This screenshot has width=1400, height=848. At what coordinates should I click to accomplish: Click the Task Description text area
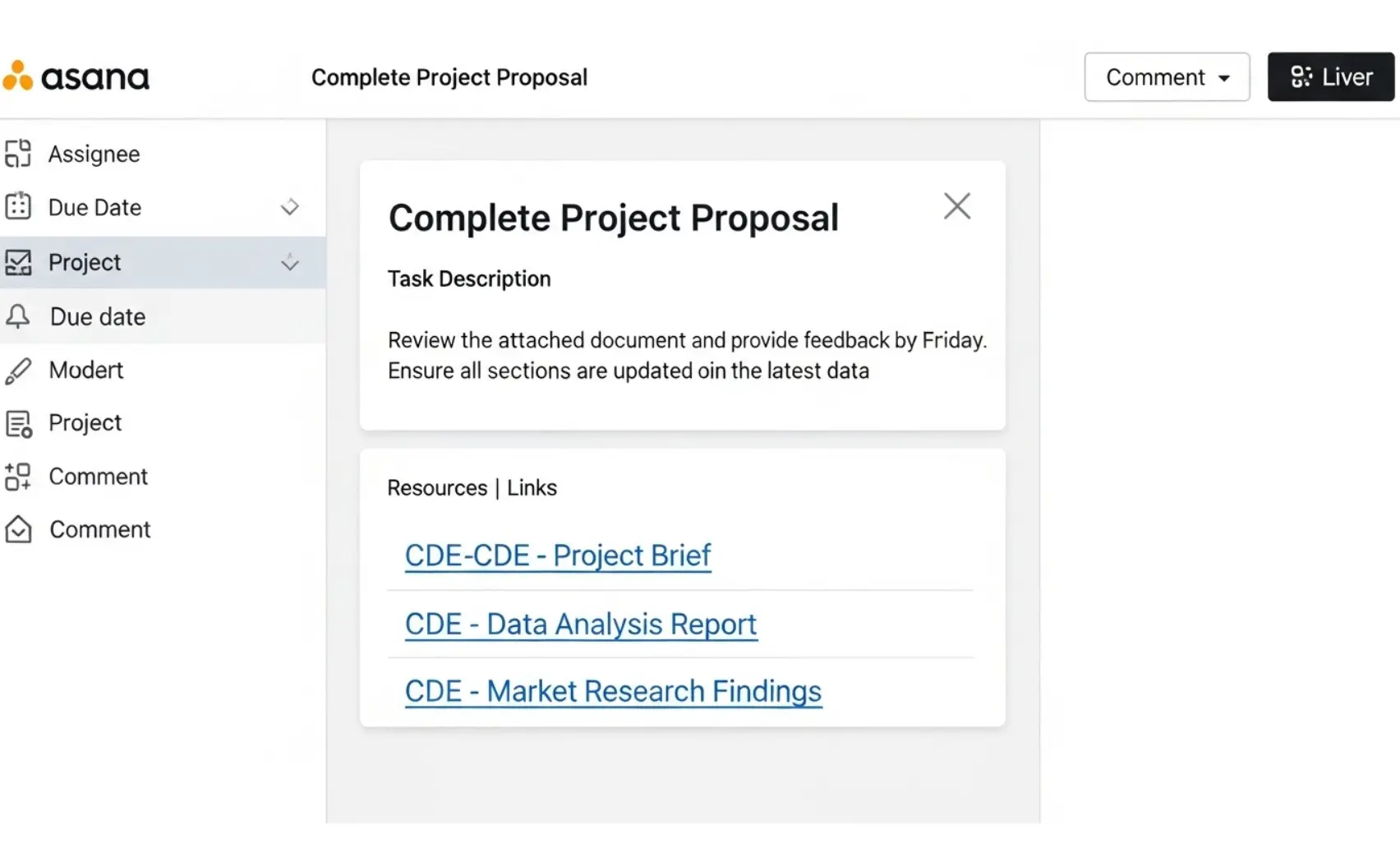[x=468, y=279]
